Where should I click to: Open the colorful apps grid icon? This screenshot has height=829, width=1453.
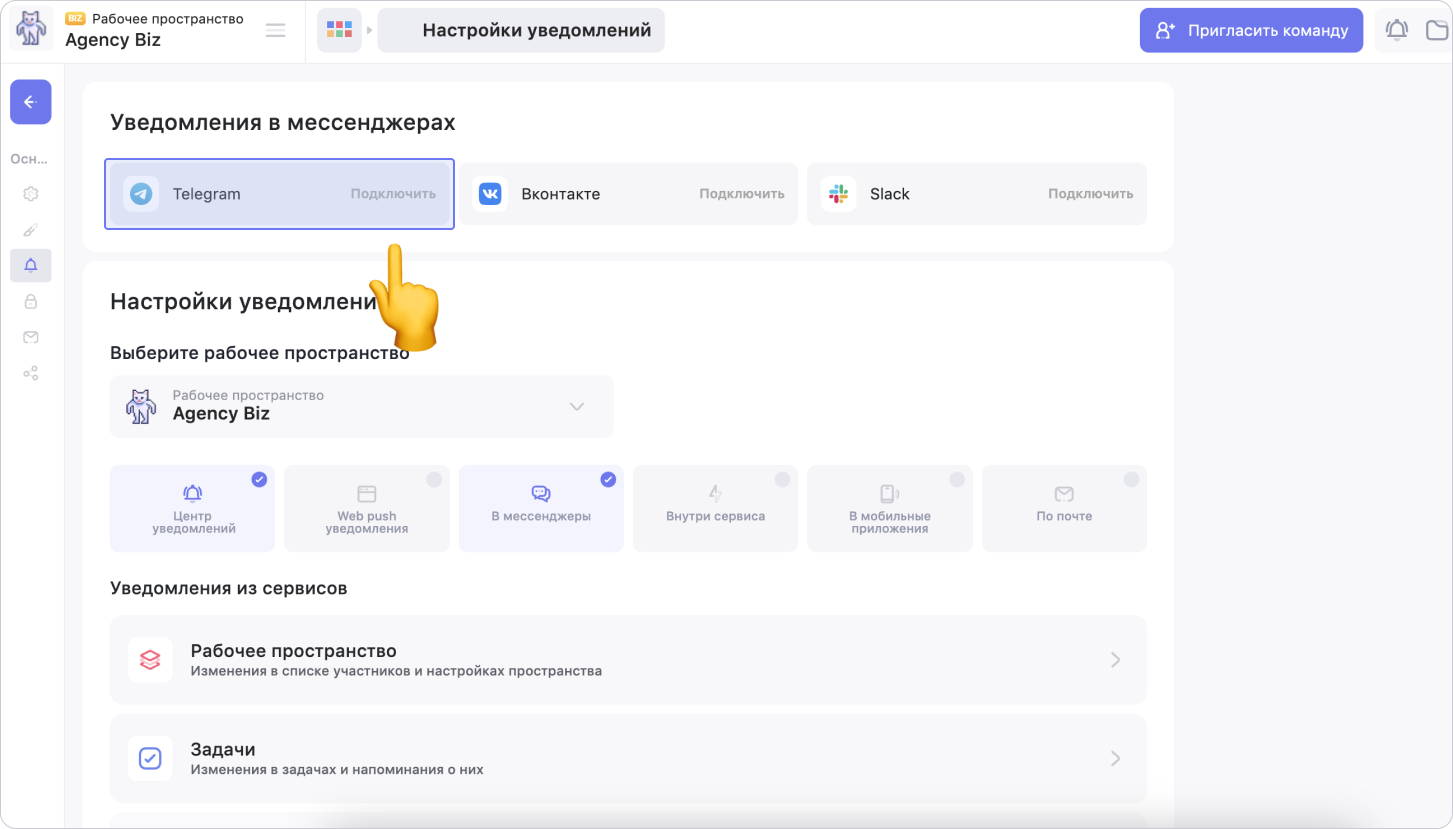coord(339,30)
